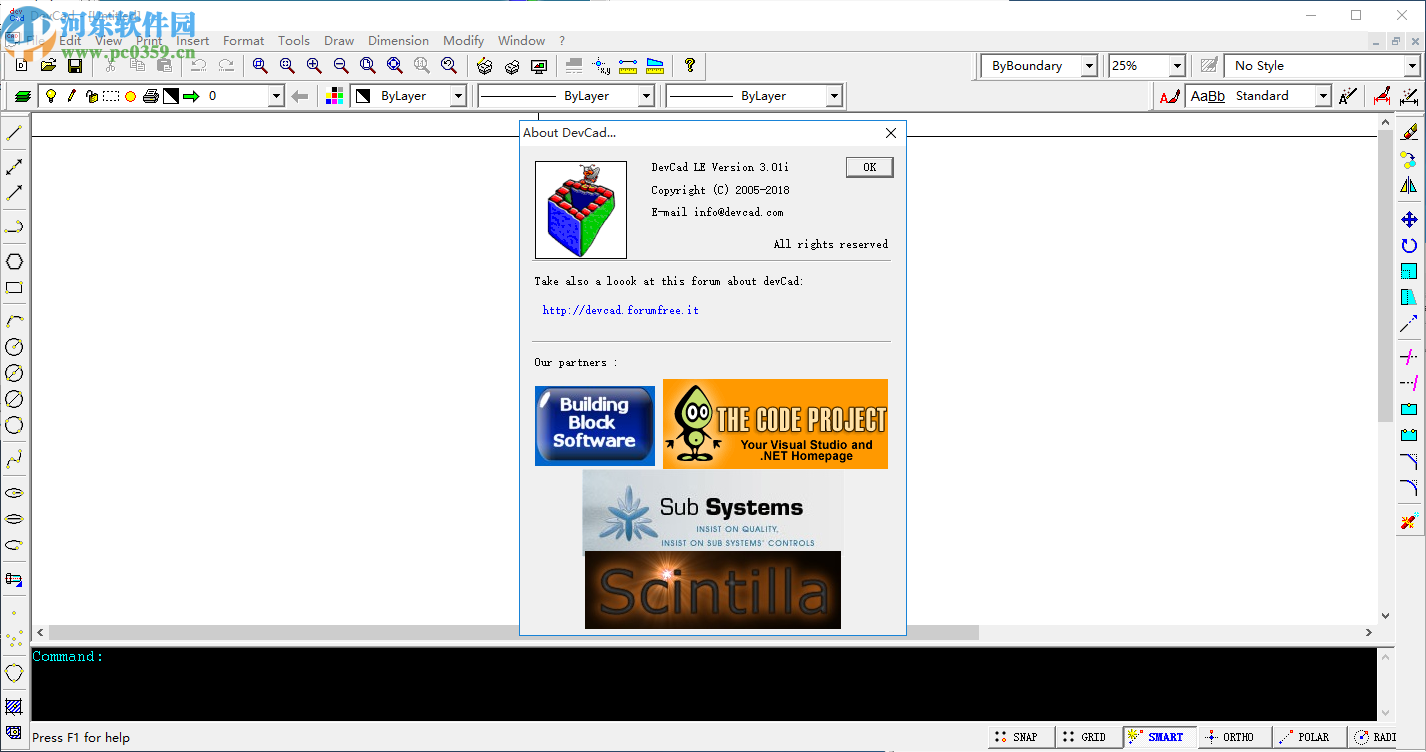Toggle SNAP mode in status bar
This screenshot has height=752, width=1426.
tap(1020, 737)
